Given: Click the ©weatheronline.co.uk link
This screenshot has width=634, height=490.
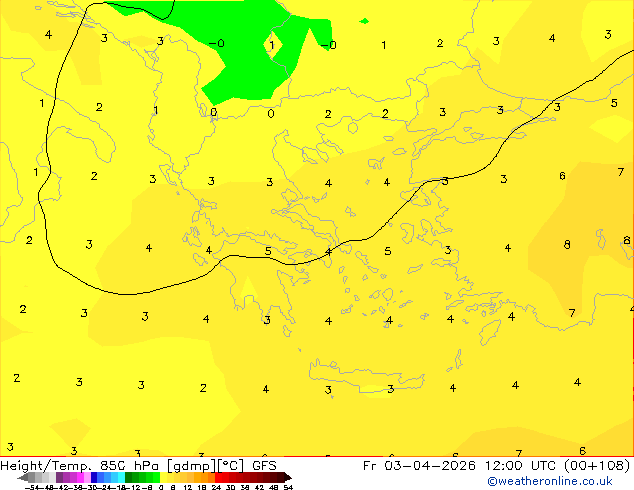Looking at the screenshot, I should coord(550,481).
